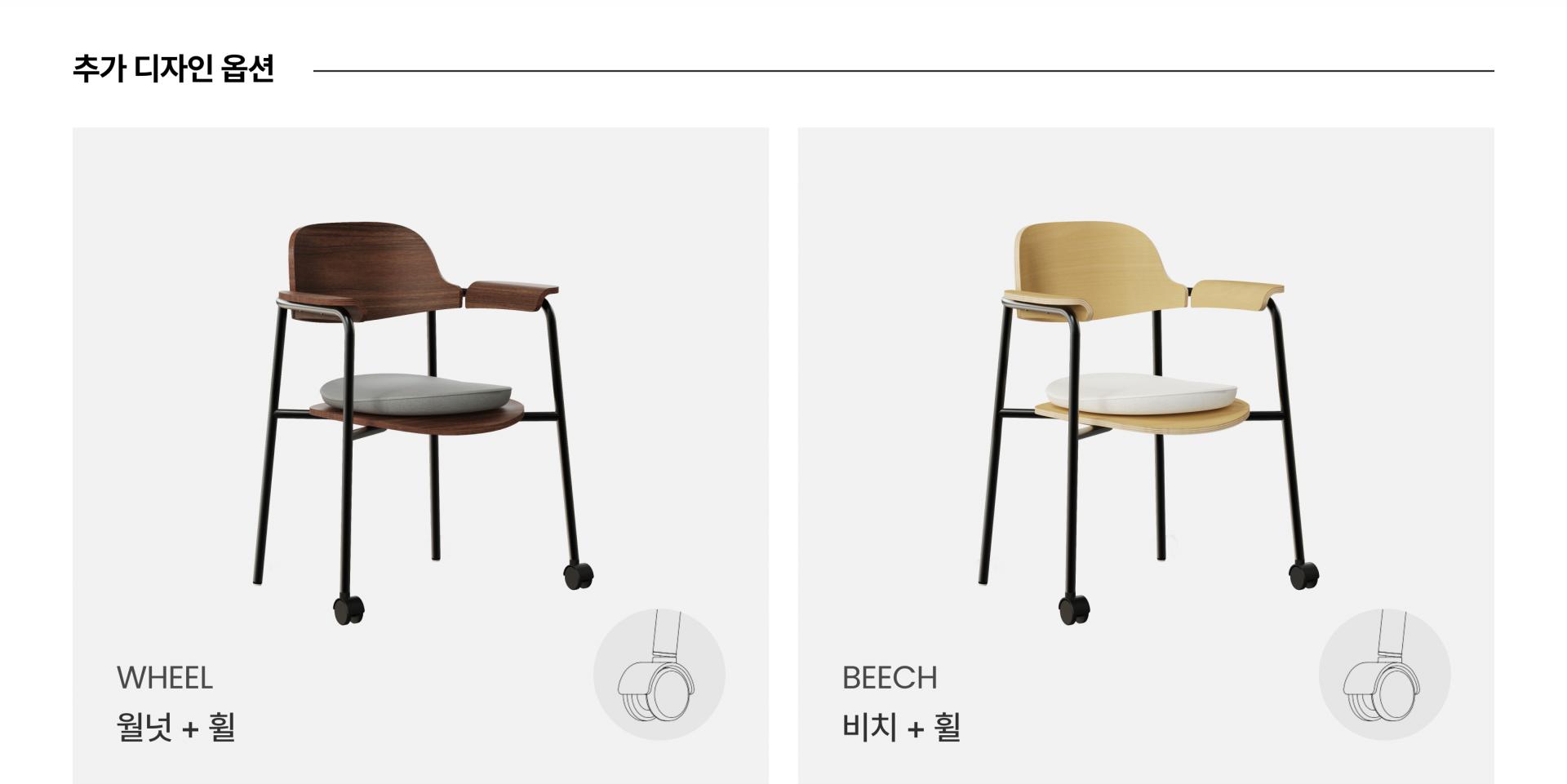Click the 추가 디자인 옵션 section heading
This screenshot has width=1567, height=784.
[174, 69]
